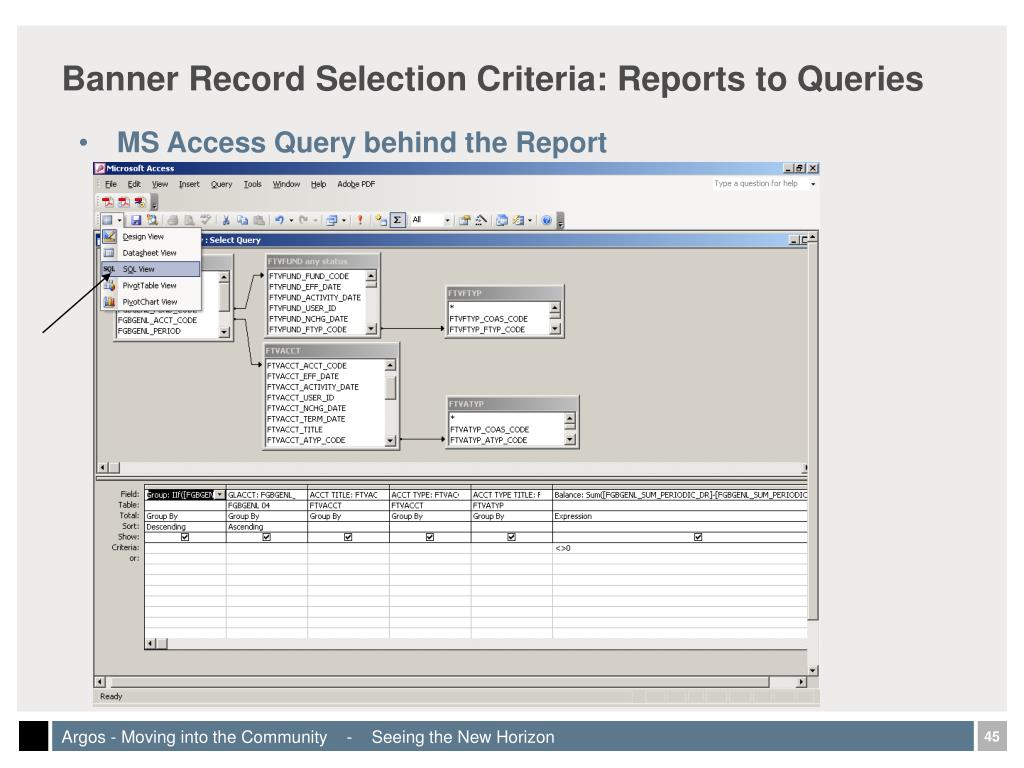Click the Save icon
The width and height of the screenshot is (1024, 768).
136,220
